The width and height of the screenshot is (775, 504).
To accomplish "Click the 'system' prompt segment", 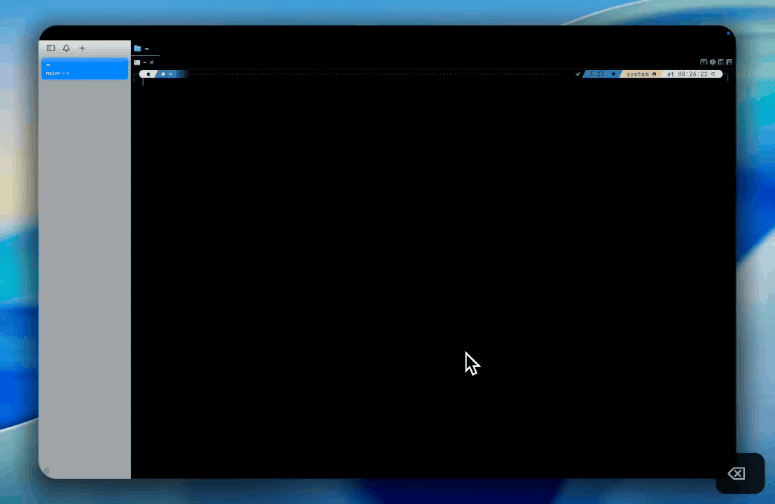I will coord(641,74).
